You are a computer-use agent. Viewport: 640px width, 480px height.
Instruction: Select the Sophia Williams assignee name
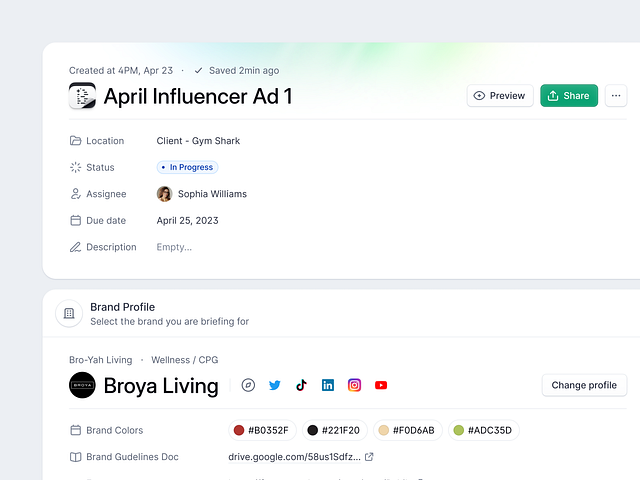(212, 194)
